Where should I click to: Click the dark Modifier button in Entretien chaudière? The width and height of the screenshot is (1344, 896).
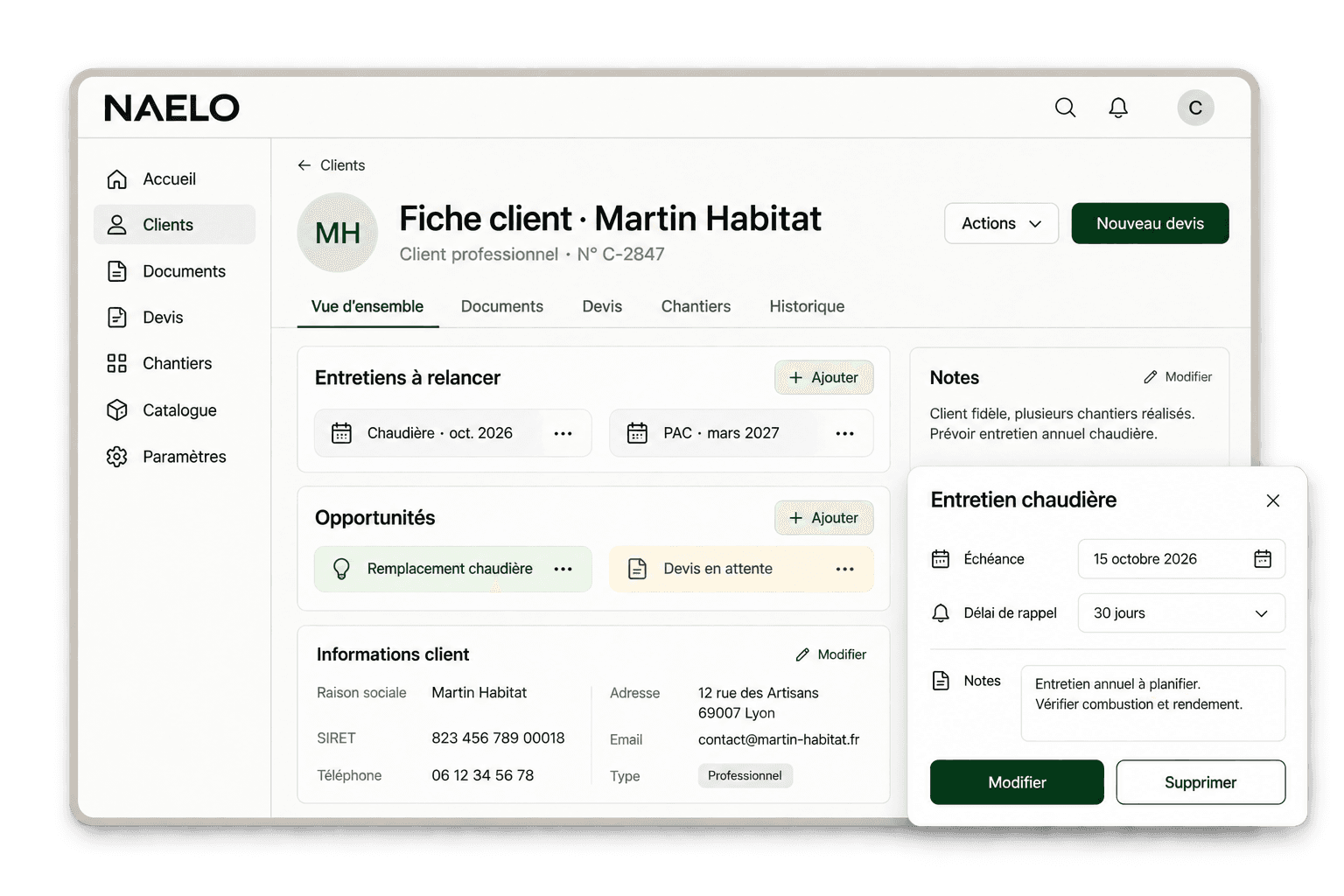coord(1017,782)
